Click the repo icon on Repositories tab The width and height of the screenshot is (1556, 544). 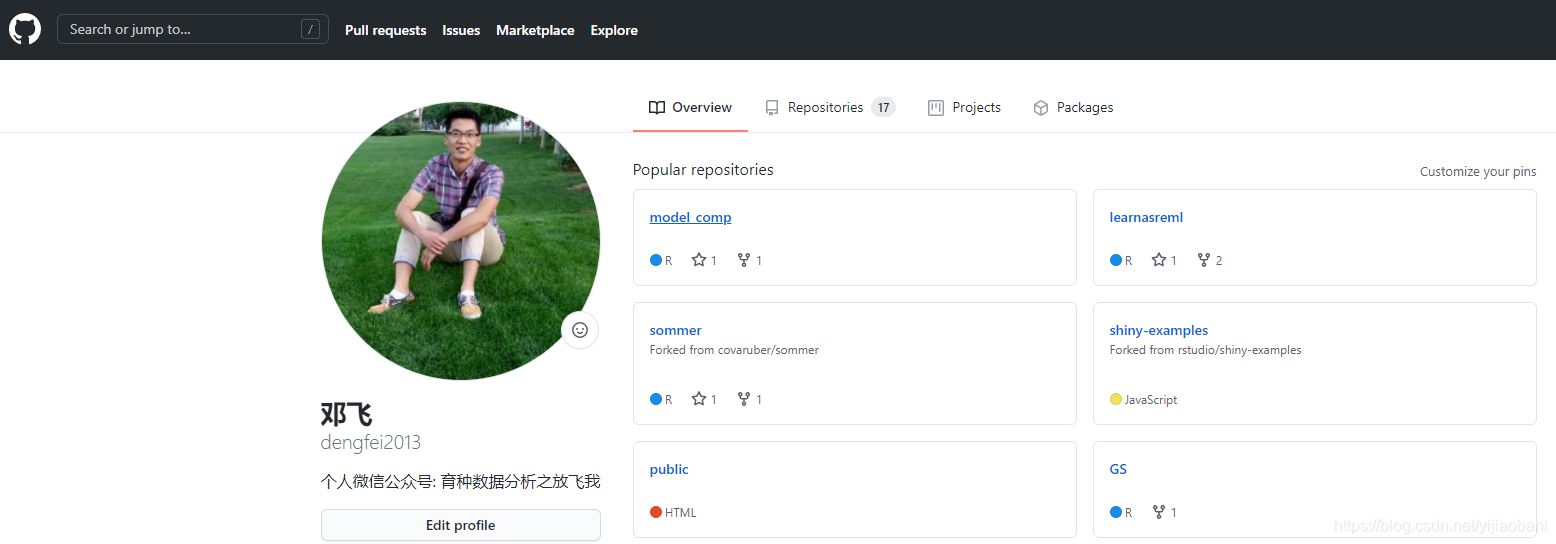pos(772,108)
